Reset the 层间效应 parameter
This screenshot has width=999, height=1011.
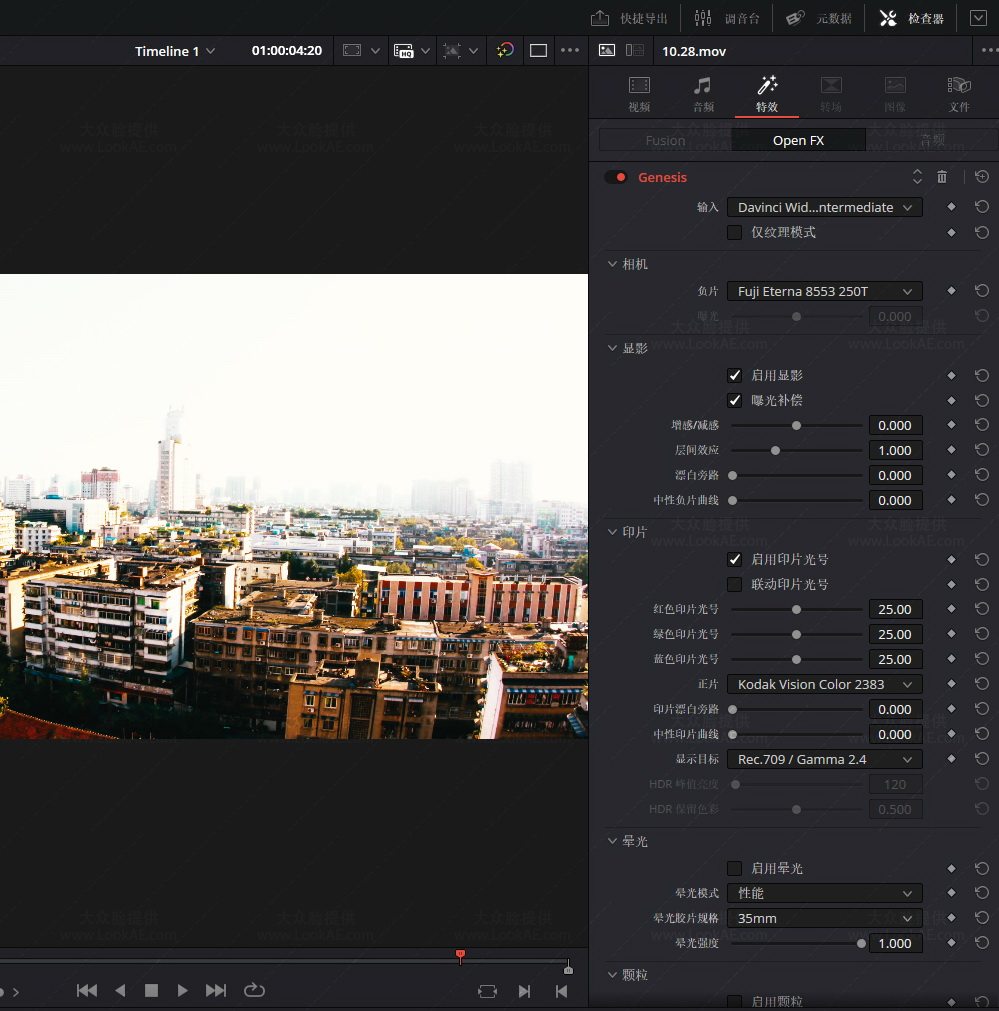(982, 450)
